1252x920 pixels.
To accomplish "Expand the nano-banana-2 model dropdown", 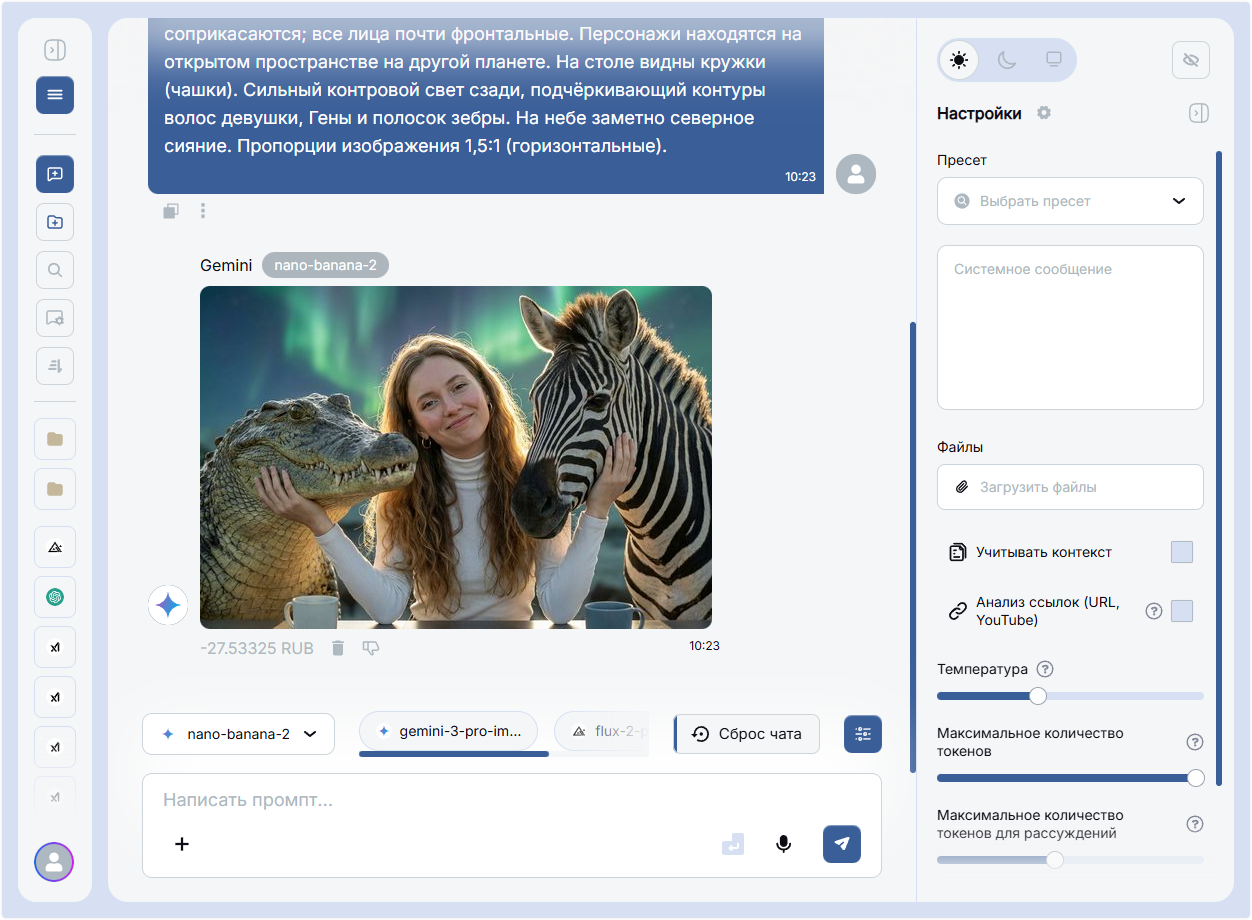I will [x=238, y=734].
